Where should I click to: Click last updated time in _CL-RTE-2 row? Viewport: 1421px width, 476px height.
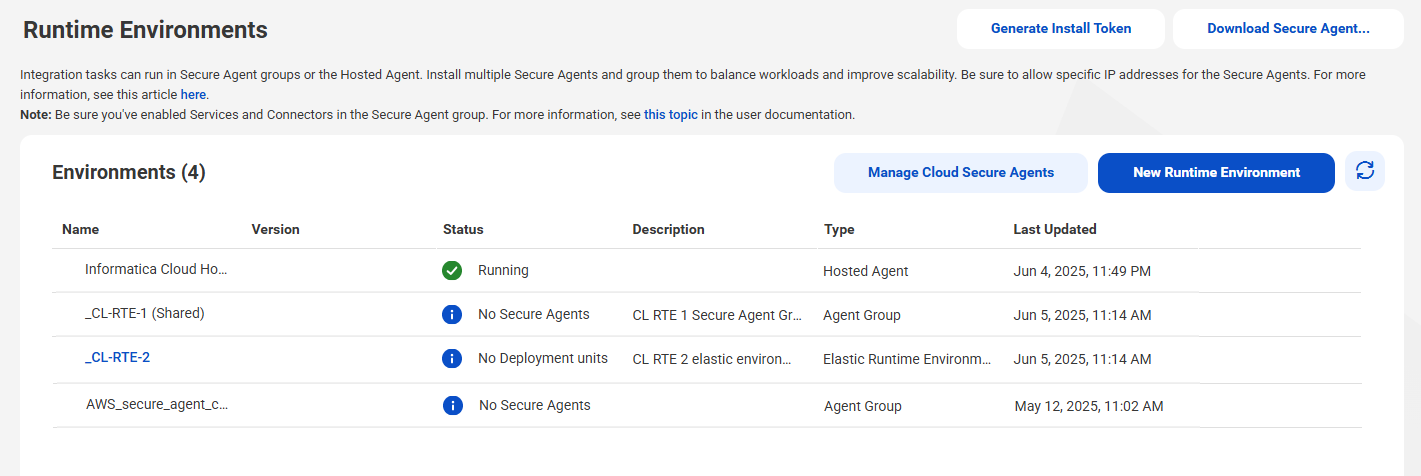tap(1083, 360)
